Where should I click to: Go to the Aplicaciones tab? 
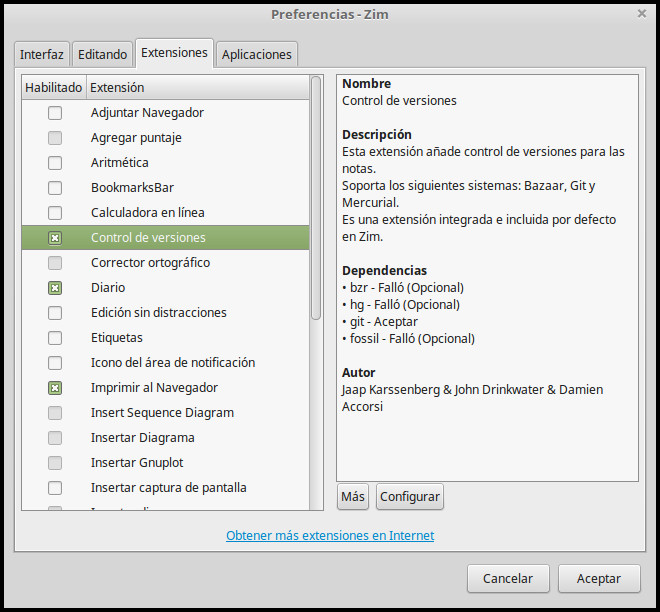[257, 54]
